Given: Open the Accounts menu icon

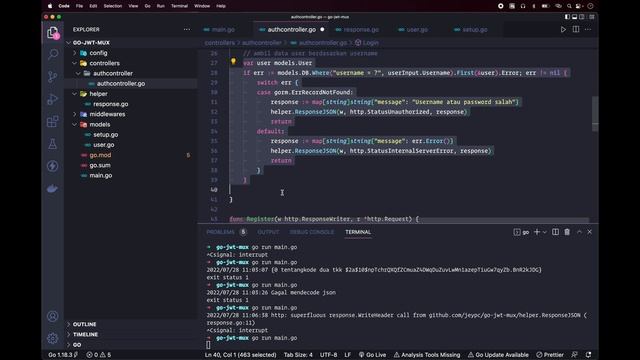Looking at the screenshot, I should 53,316.
